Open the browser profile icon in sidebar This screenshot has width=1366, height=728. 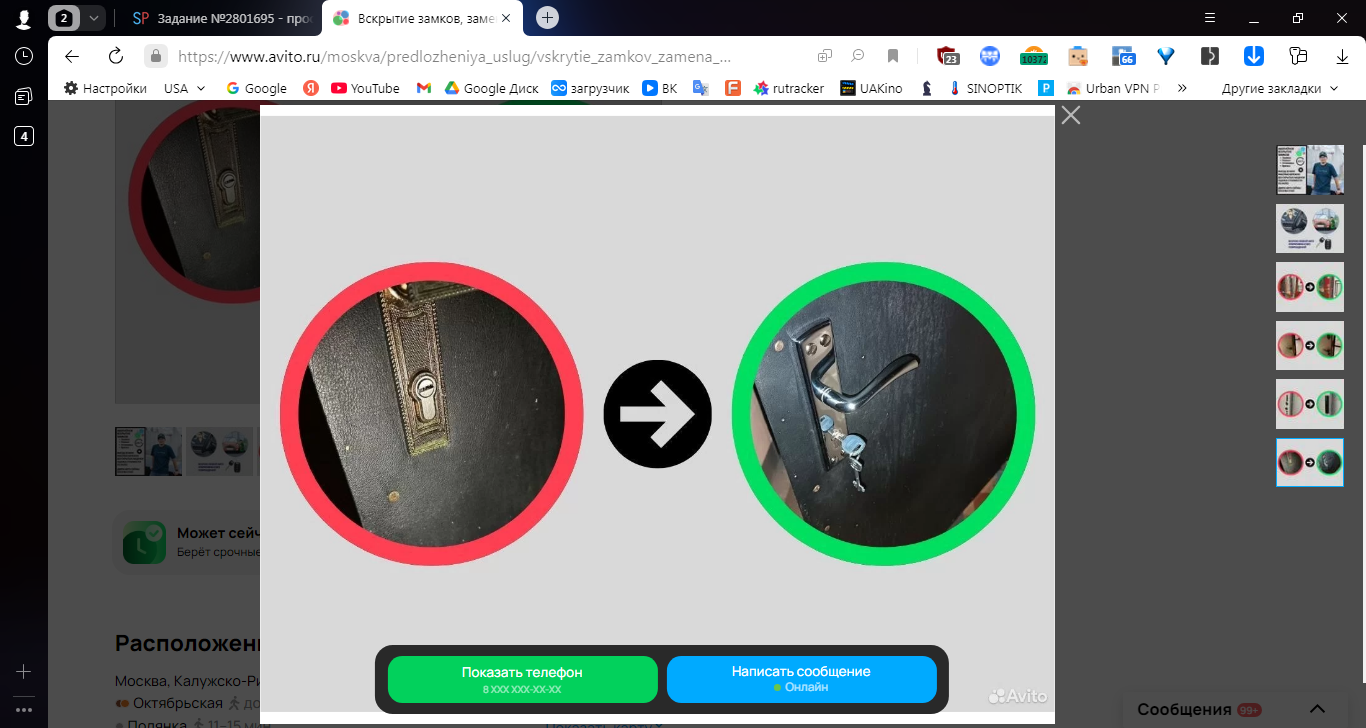[24, 18]
